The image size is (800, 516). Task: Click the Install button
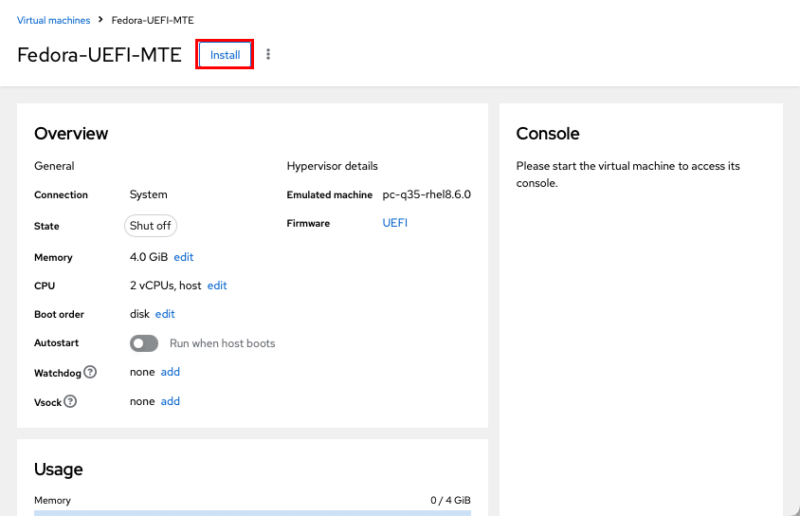pyautogui.click(x=224, y=55)
